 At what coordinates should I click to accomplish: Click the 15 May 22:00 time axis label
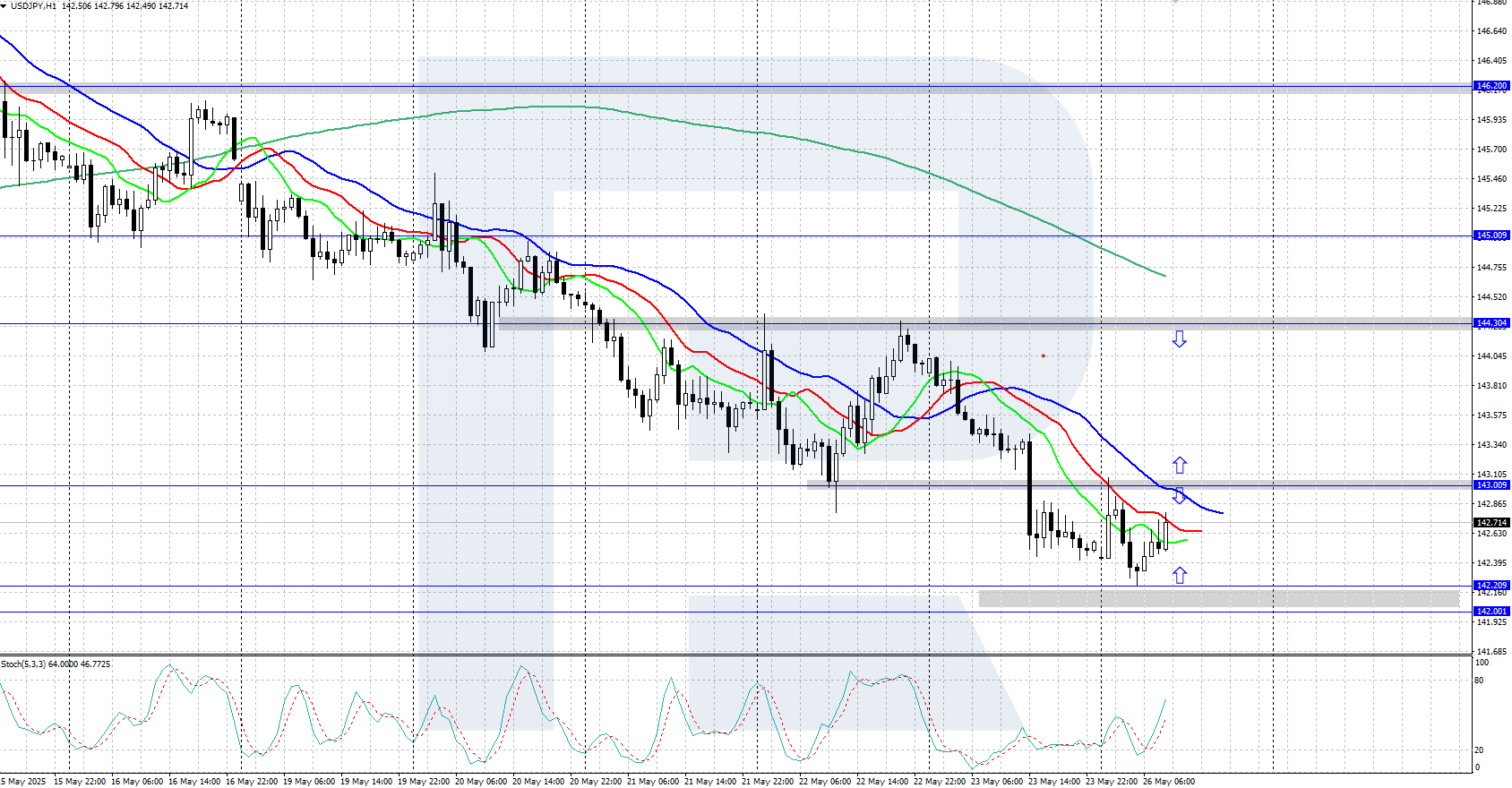pos(80,782)
